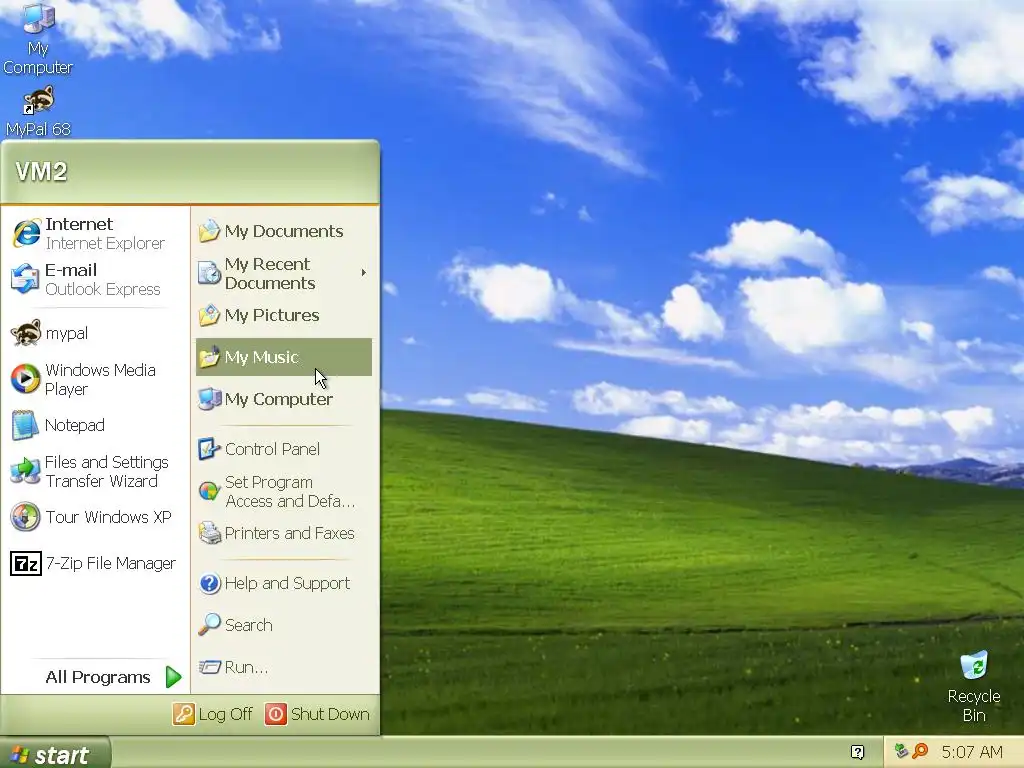Click the 5:07 AM taskbar clock
Image resolution: width=1024 pixels, height=768 pixels.
point(972,752)
